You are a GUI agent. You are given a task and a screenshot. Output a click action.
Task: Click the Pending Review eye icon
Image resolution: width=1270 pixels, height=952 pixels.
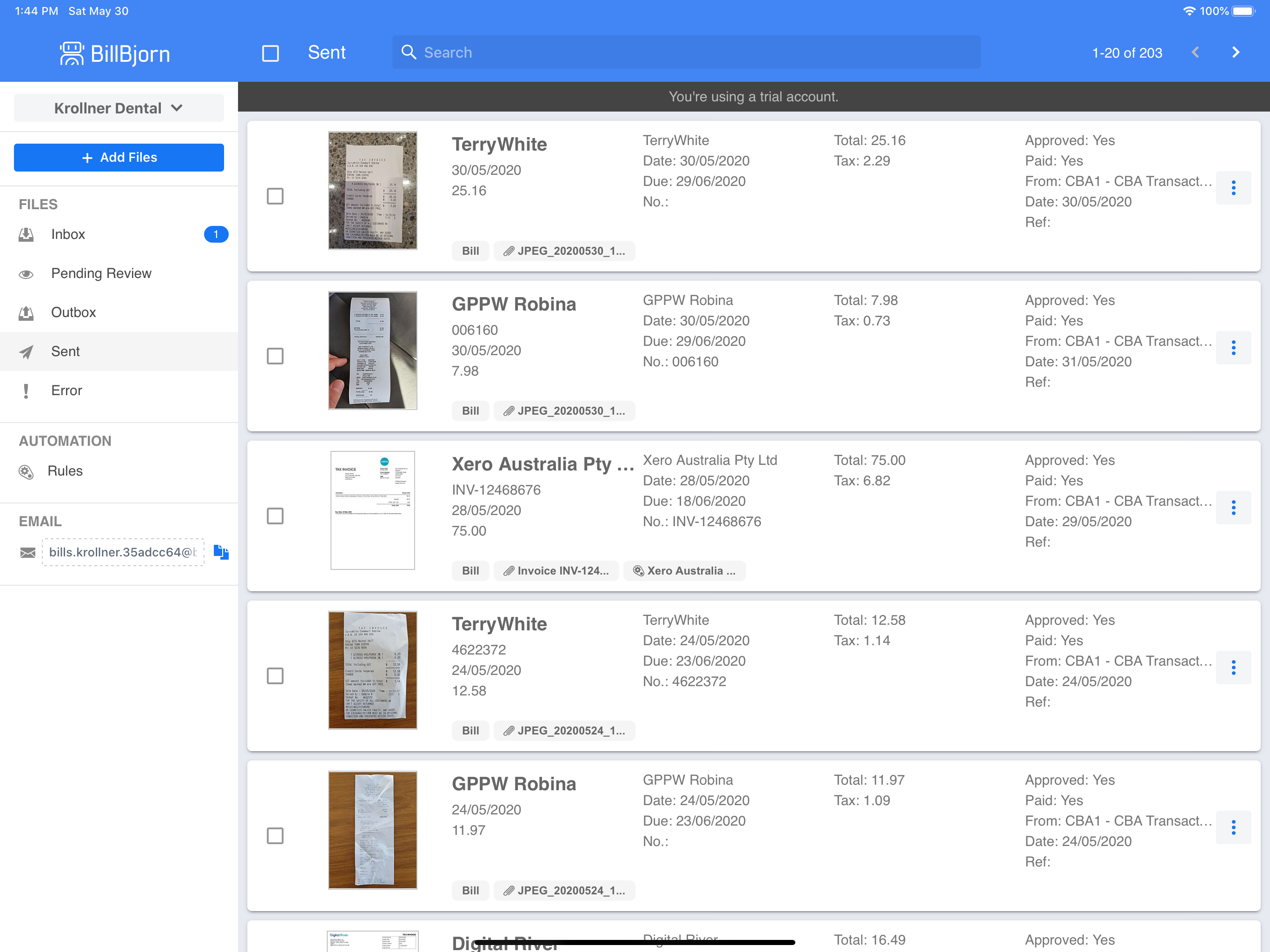click(26, 274)
